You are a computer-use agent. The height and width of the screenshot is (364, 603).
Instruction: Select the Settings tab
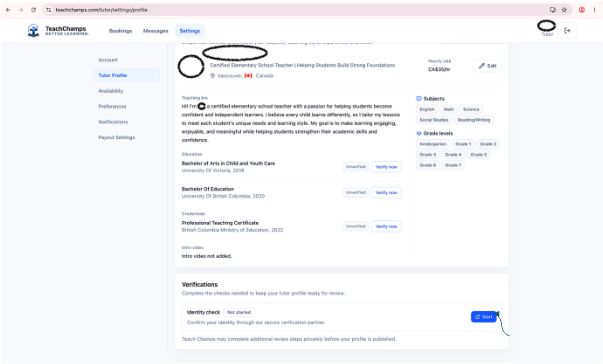point(190,31)
